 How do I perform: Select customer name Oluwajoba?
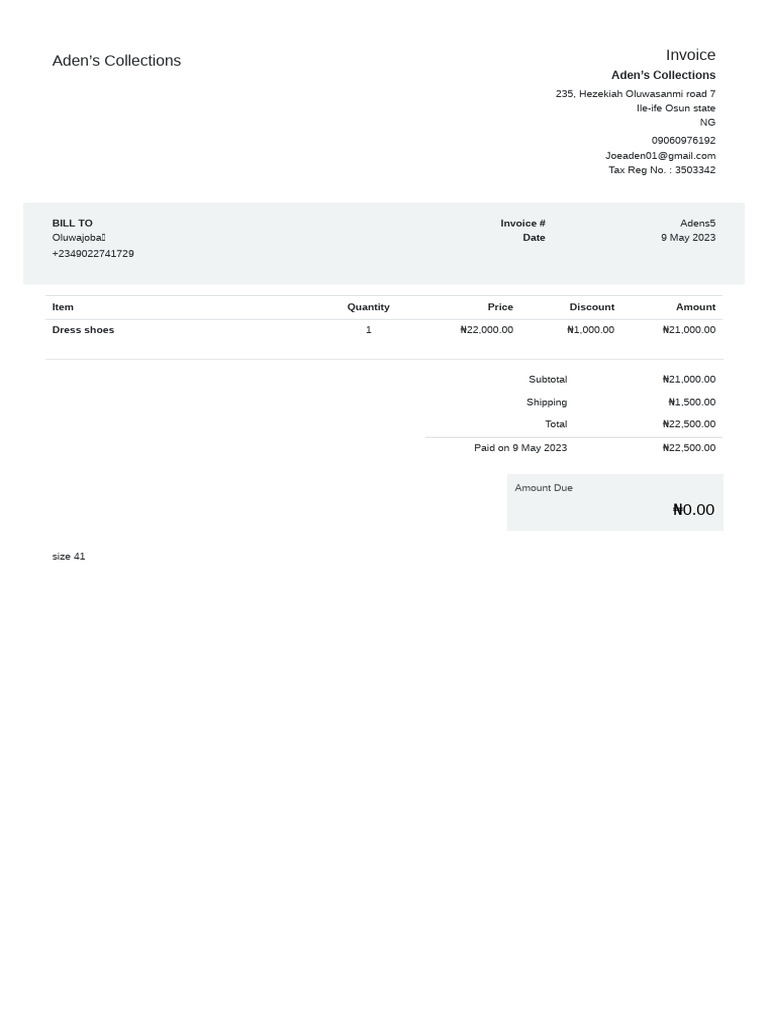(78, 238)
